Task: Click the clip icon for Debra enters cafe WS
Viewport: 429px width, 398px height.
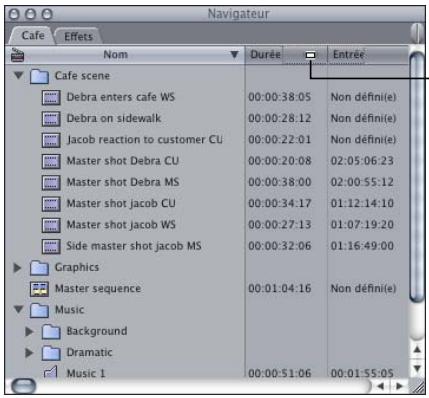Action: (51, 98)
